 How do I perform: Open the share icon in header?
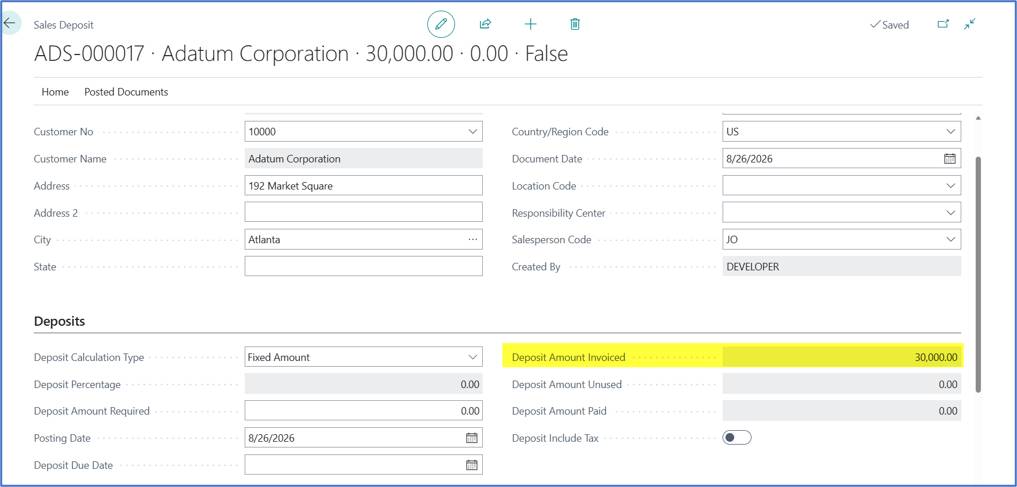click(485, 25)
